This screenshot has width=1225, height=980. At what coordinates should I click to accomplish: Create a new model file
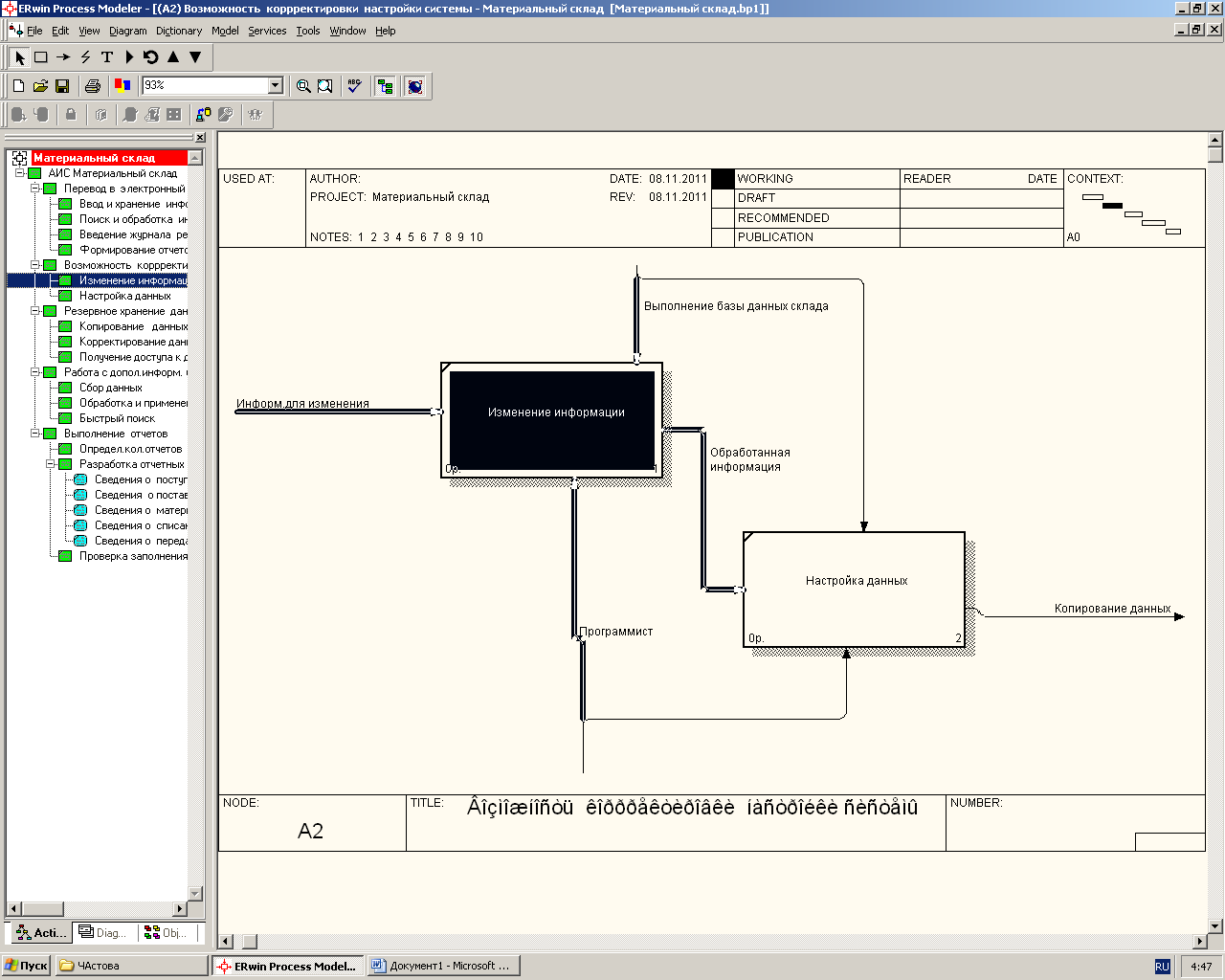click(x=18, y=86)
